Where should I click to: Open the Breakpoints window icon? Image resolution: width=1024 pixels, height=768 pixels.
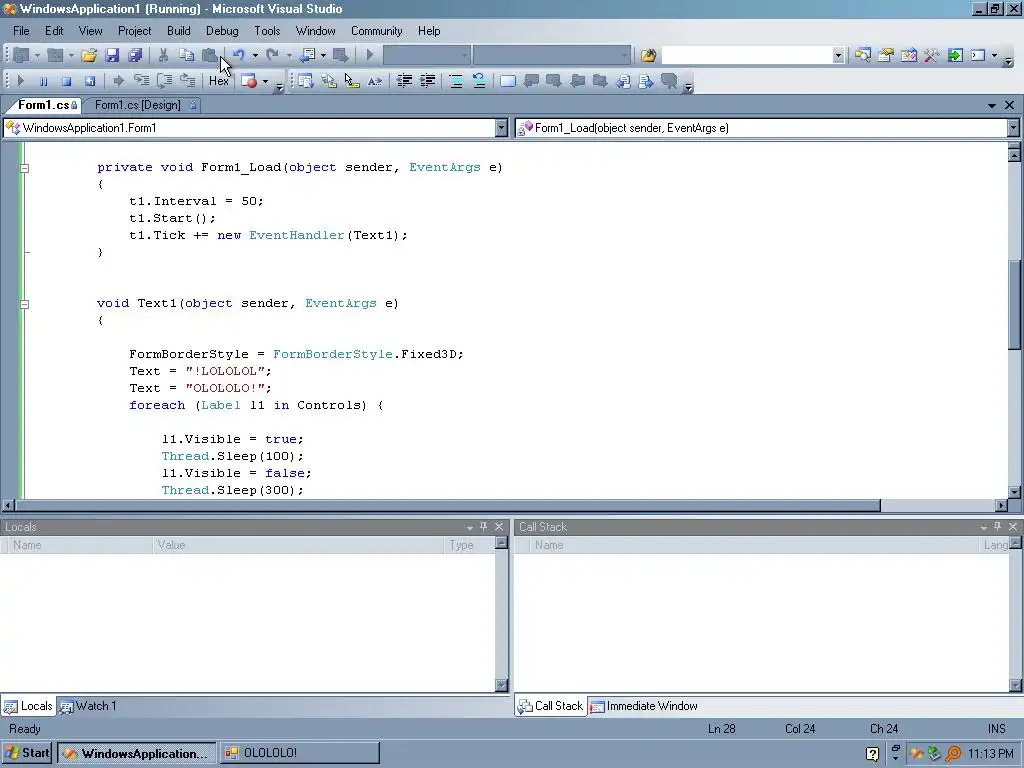249,81
